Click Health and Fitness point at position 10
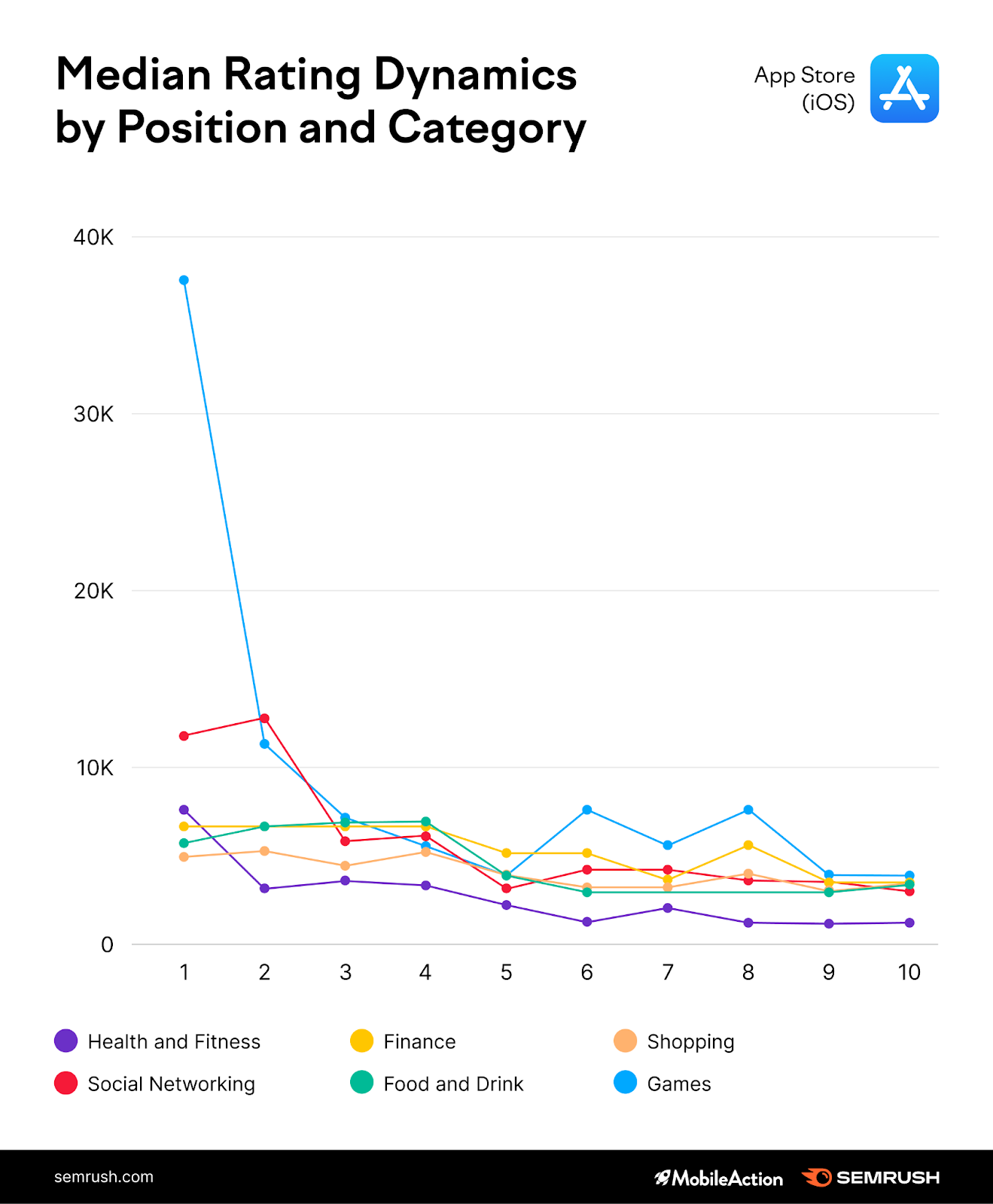This screenshot has width=993, height=1204. pos(909,923)
